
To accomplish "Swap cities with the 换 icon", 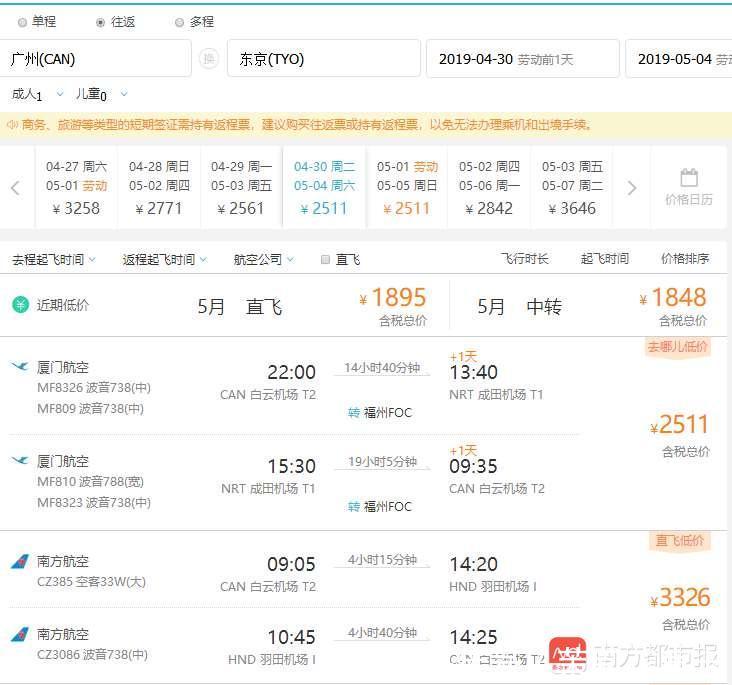I will click(209, 59).
